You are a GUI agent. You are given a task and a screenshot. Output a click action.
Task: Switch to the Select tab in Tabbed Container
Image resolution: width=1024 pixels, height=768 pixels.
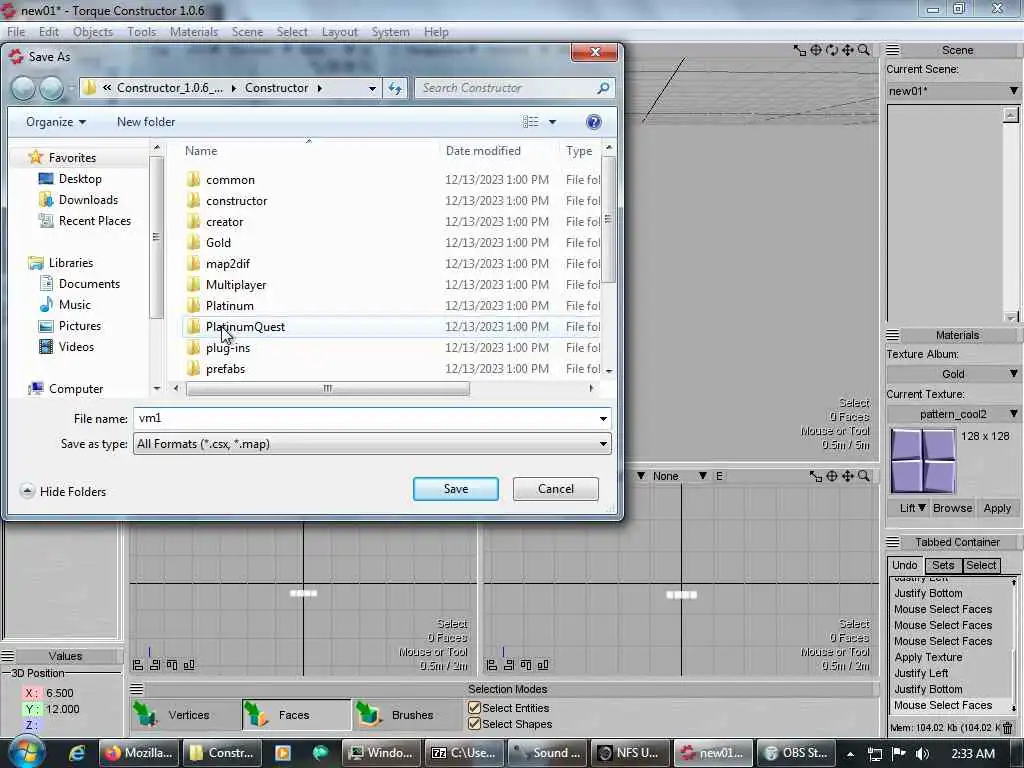(x=981, y=566)
